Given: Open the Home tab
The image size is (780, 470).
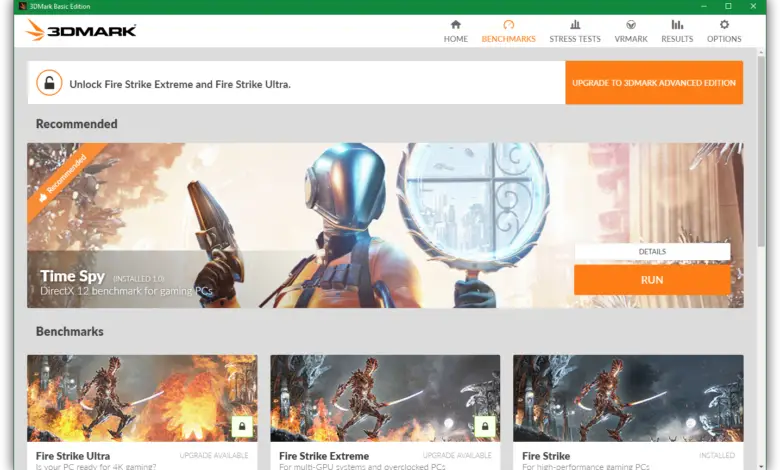Looking at the screenshot, I should pos(456,31).
